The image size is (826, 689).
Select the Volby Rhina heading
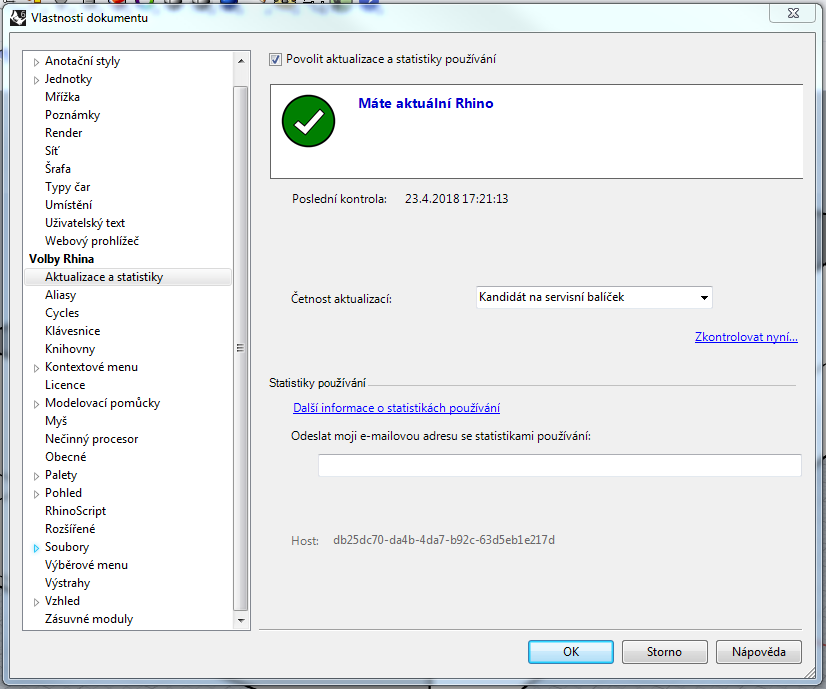tap(62, 259)
